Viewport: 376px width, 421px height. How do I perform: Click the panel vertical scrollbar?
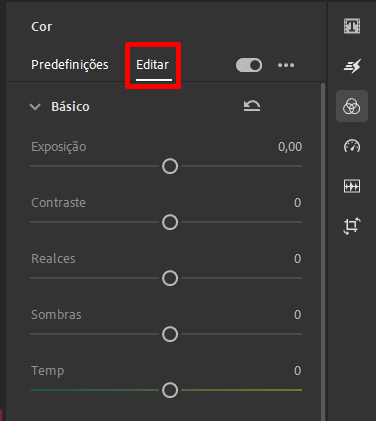tap(323, 252)
